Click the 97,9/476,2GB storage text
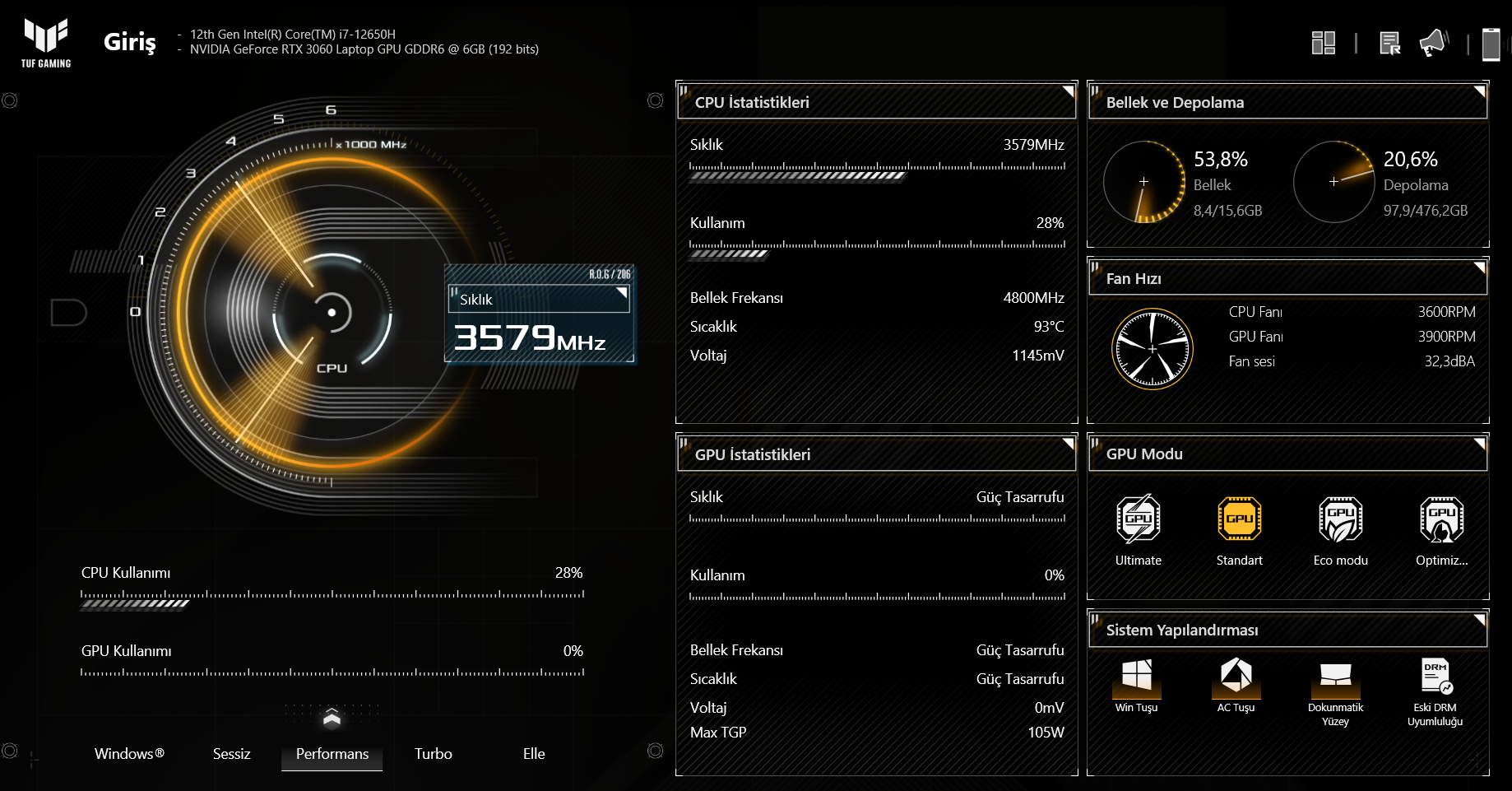 click(1425, 211)
